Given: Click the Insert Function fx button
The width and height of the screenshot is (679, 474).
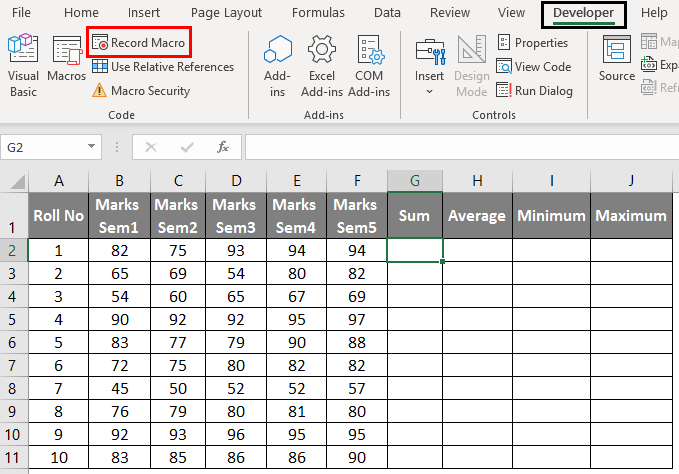Looking at the screenshot, I should pyautogui.click(x=223, y=147).
